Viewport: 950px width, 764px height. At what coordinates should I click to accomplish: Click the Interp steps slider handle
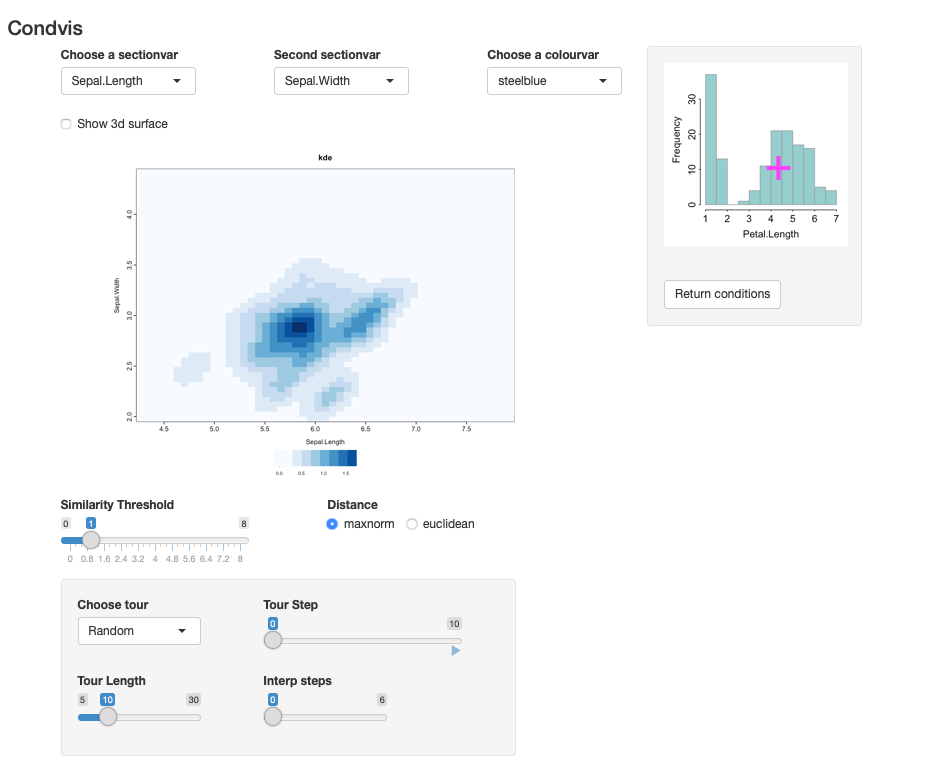point(273,716)
